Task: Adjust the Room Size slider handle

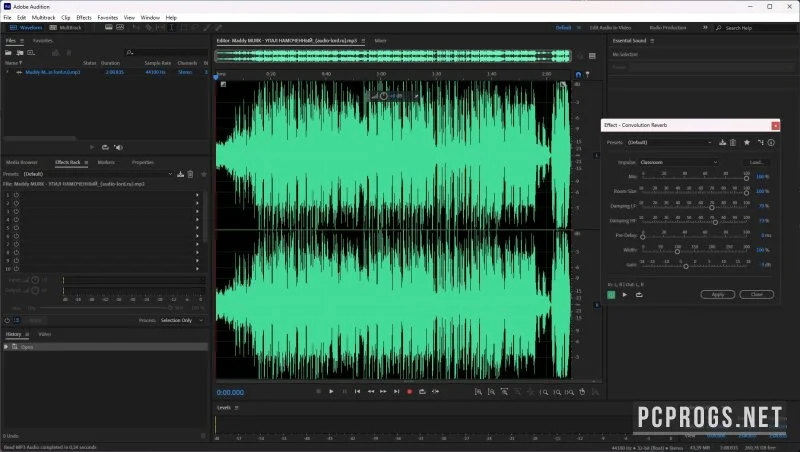Action: 746,193
